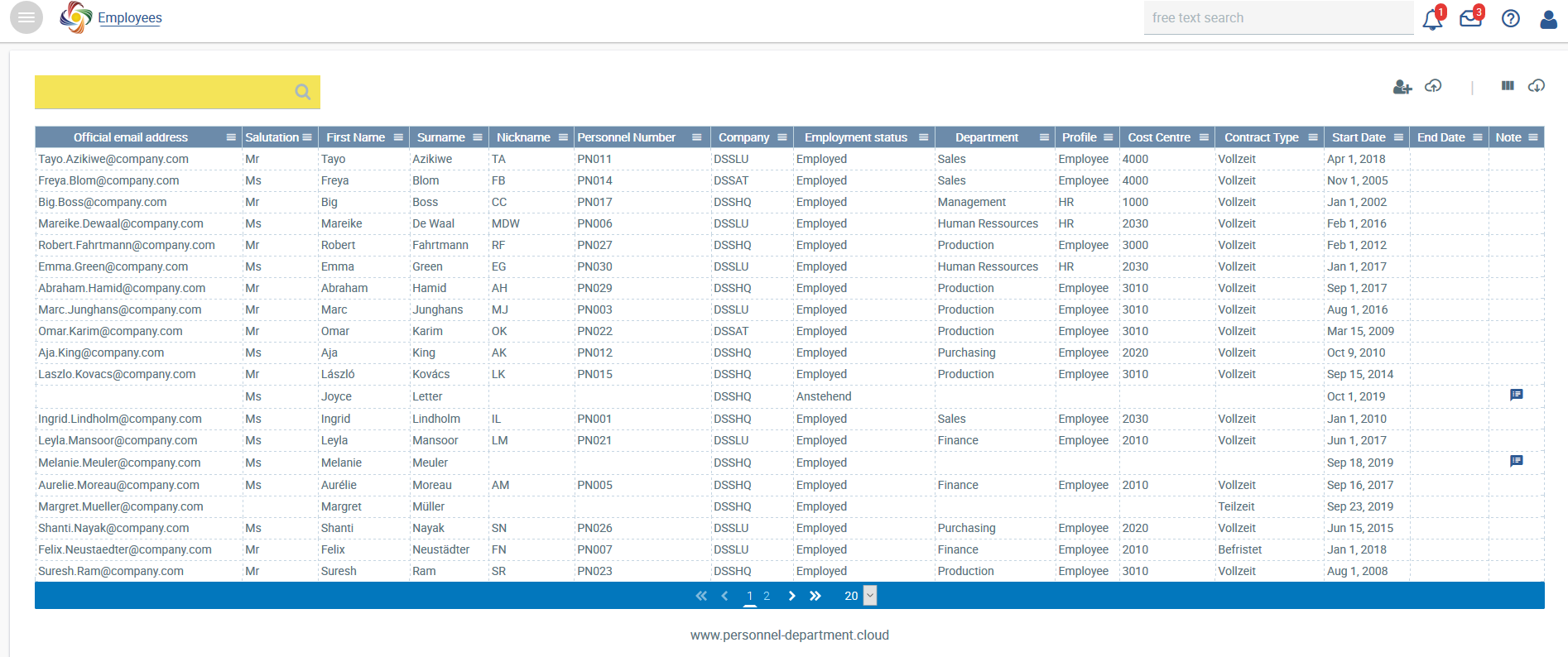Add a new employee icon
This screenshot has width=1568, height=657.
click(x=1402, y=86)
